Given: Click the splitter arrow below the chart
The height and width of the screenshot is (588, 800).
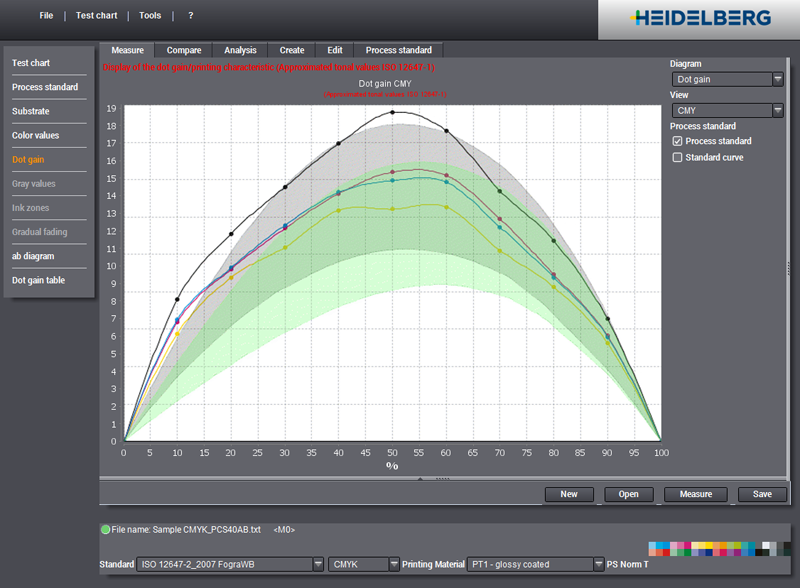Looking at the screenshot, I should coord(420,479).
